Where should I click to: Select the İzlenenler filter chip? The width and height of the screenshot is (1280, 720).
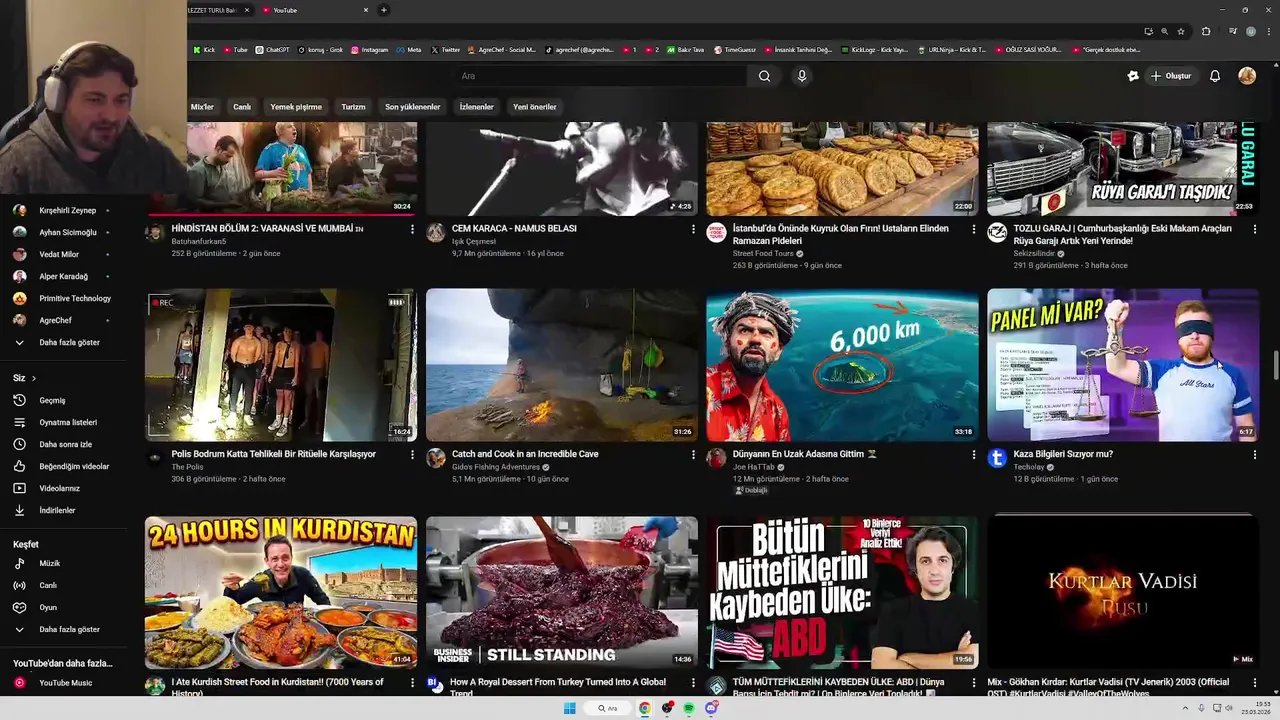point(476,107)
